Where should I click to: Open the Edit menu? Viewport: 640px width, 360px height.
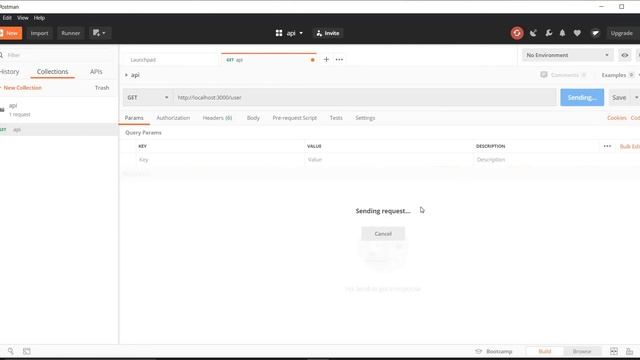7,18
